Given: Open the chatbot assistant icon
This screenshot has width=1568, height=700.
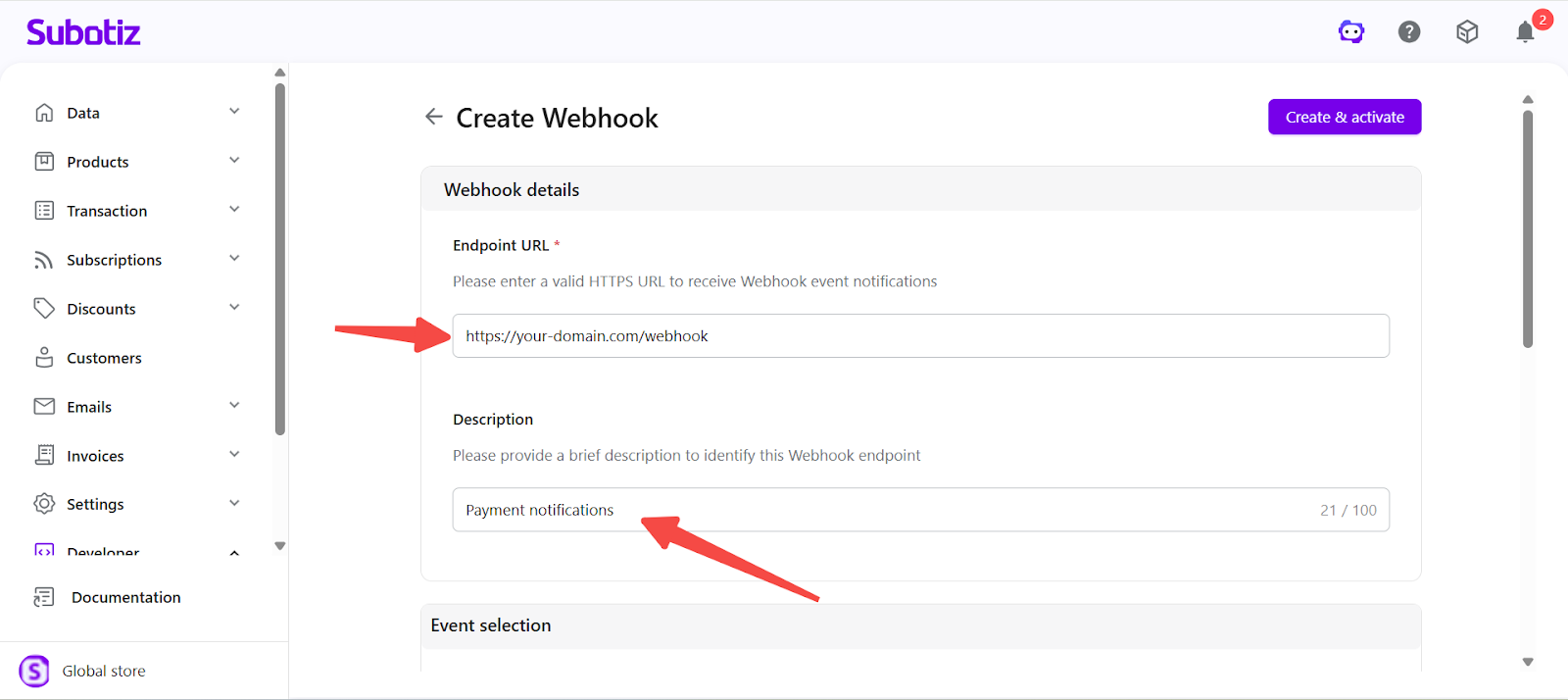Looking at the screenshot, I should (x=1351, y=32).
